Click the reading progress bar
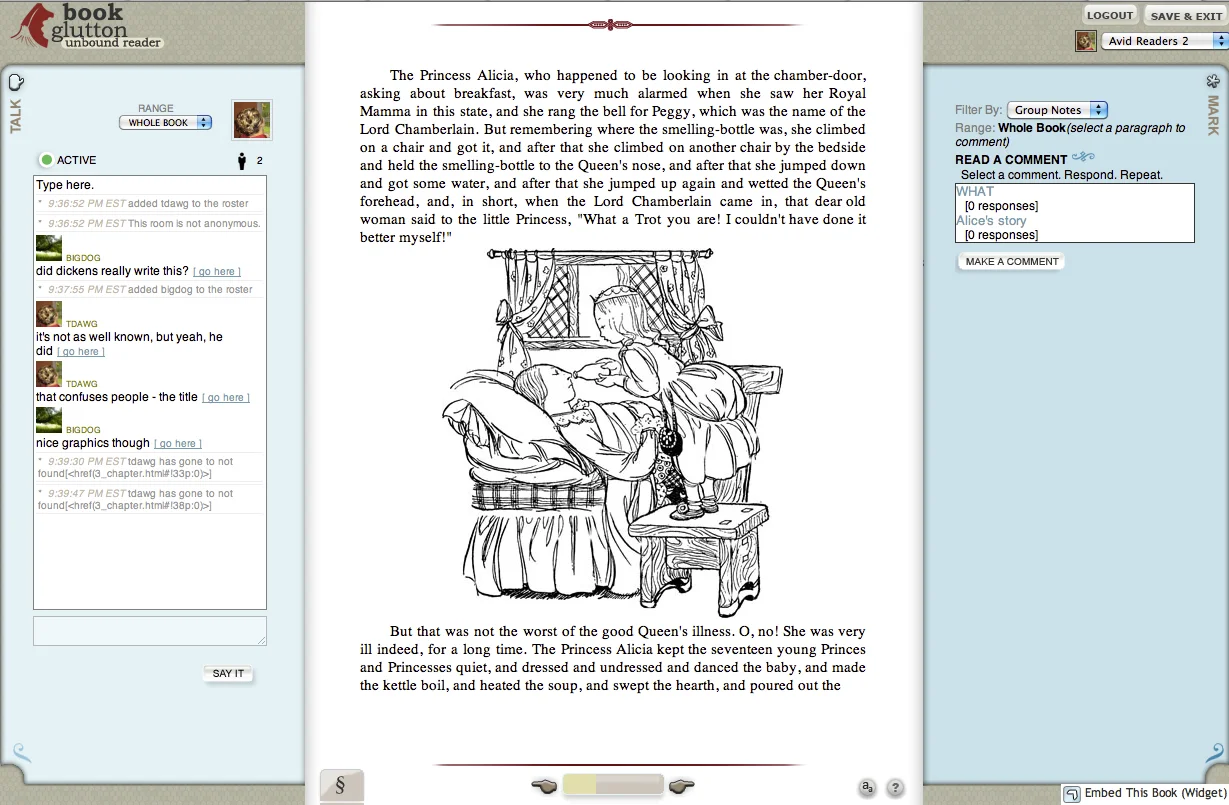Image resolution: width=1229 pixels, height=805 pixels. tap(613, 785)
